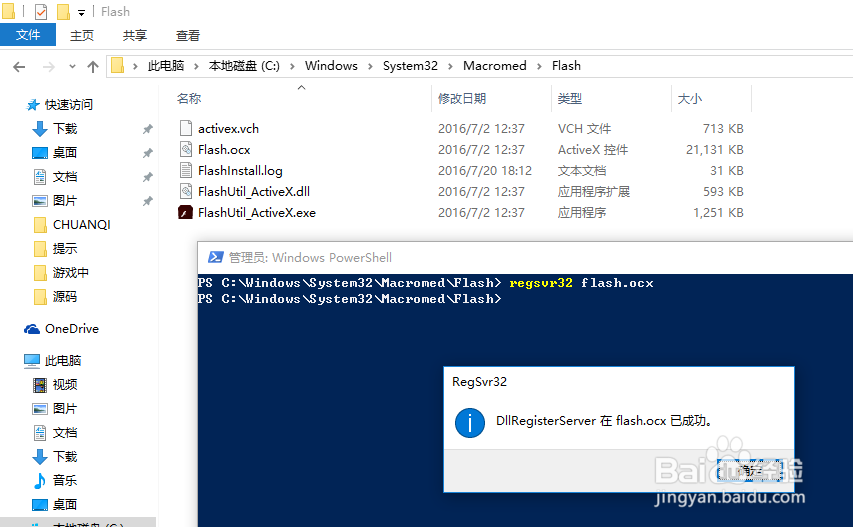Click the blue information icon in RegSvr32 dialog
The image size is (853, 527).
pyautogui.click(x=470, y=423)
